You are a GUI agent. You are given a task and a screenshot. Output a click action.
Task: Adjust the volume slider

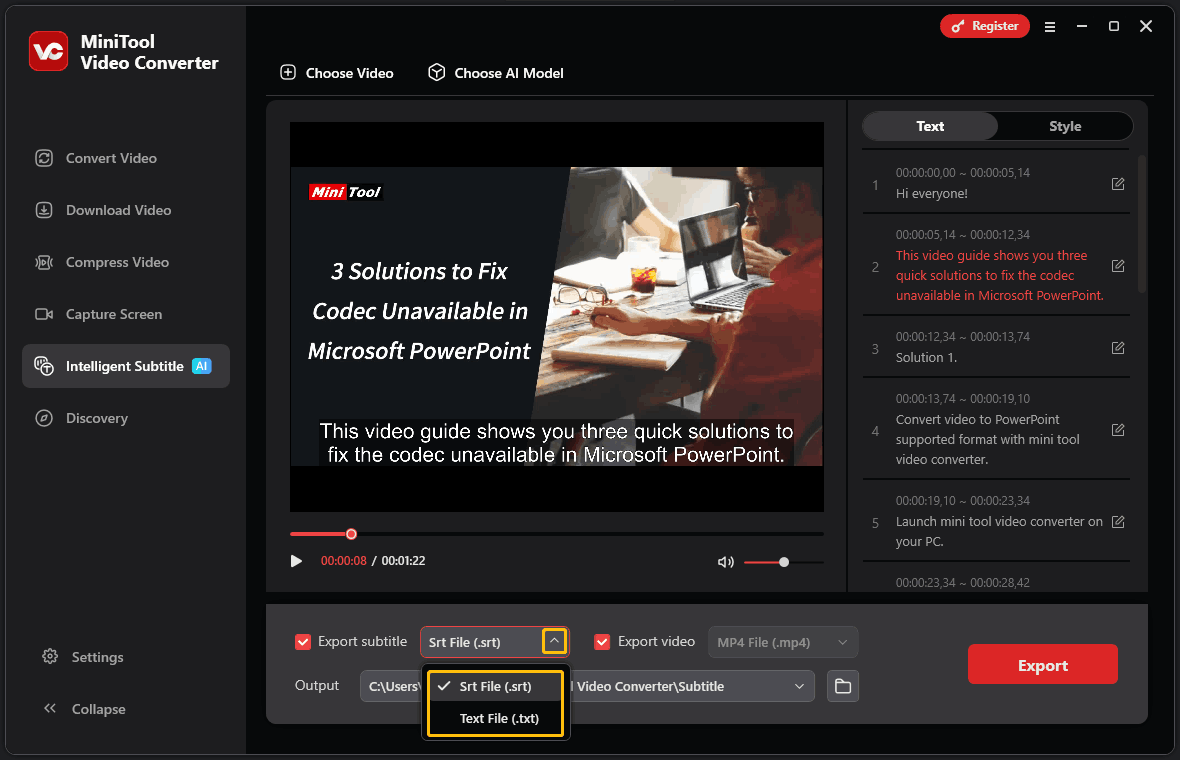click(x=784, y=561)
